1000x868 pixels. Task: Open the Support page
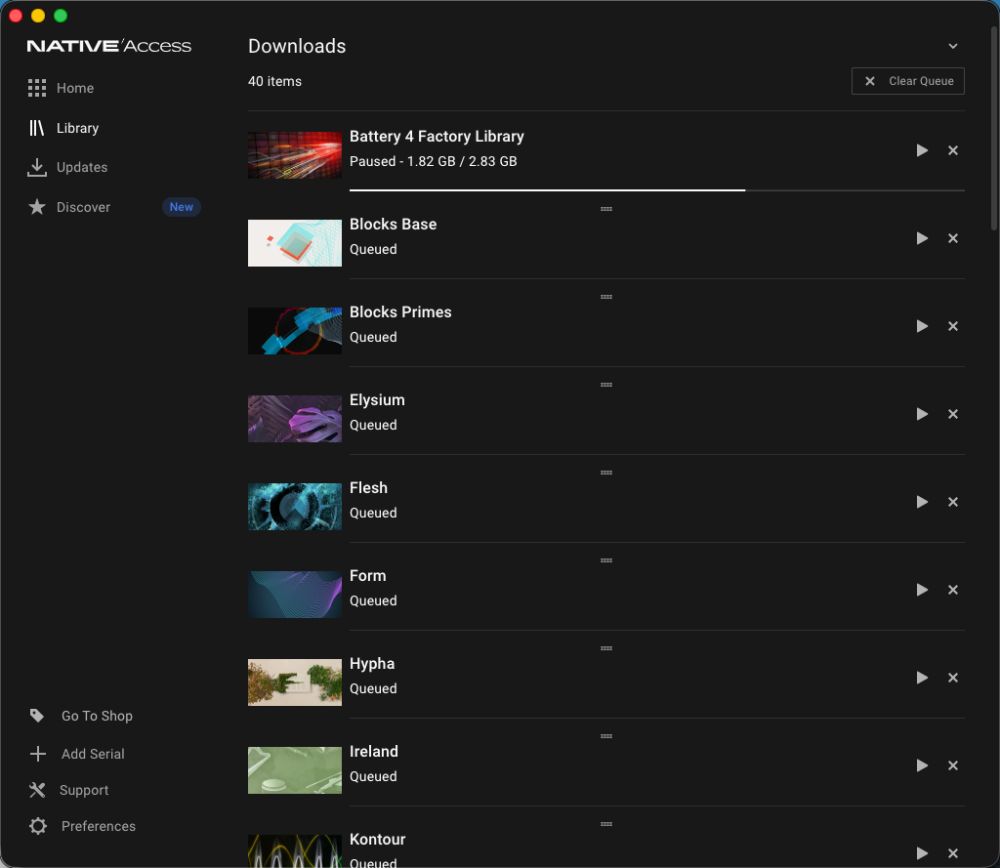click(83, 790)
